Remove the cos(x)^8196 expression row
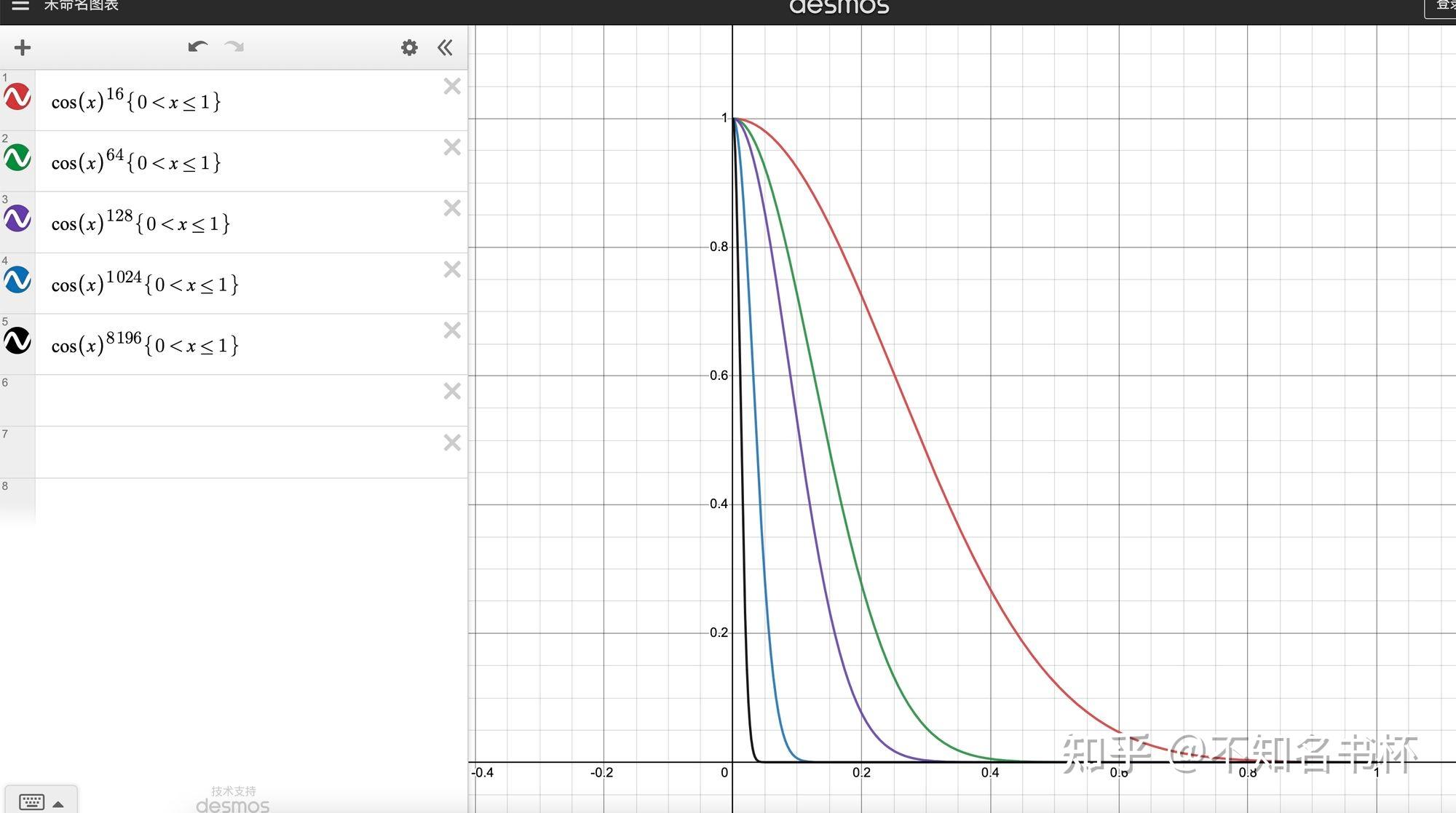 (452, 330)
